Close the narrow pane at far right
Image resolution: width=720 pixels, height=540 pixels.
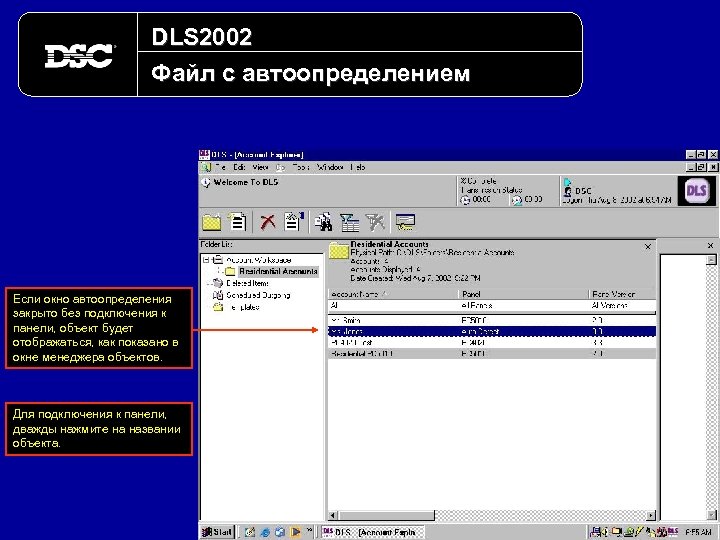[710, 246]
